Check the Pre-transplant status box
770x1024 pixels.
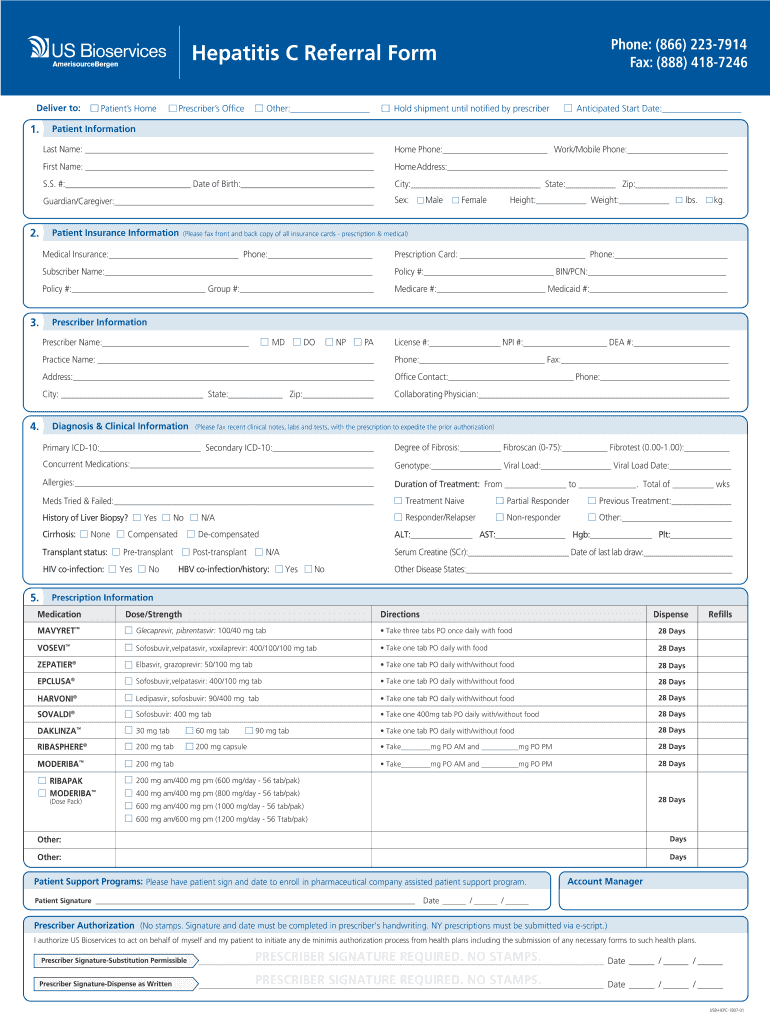click(116, 552)
